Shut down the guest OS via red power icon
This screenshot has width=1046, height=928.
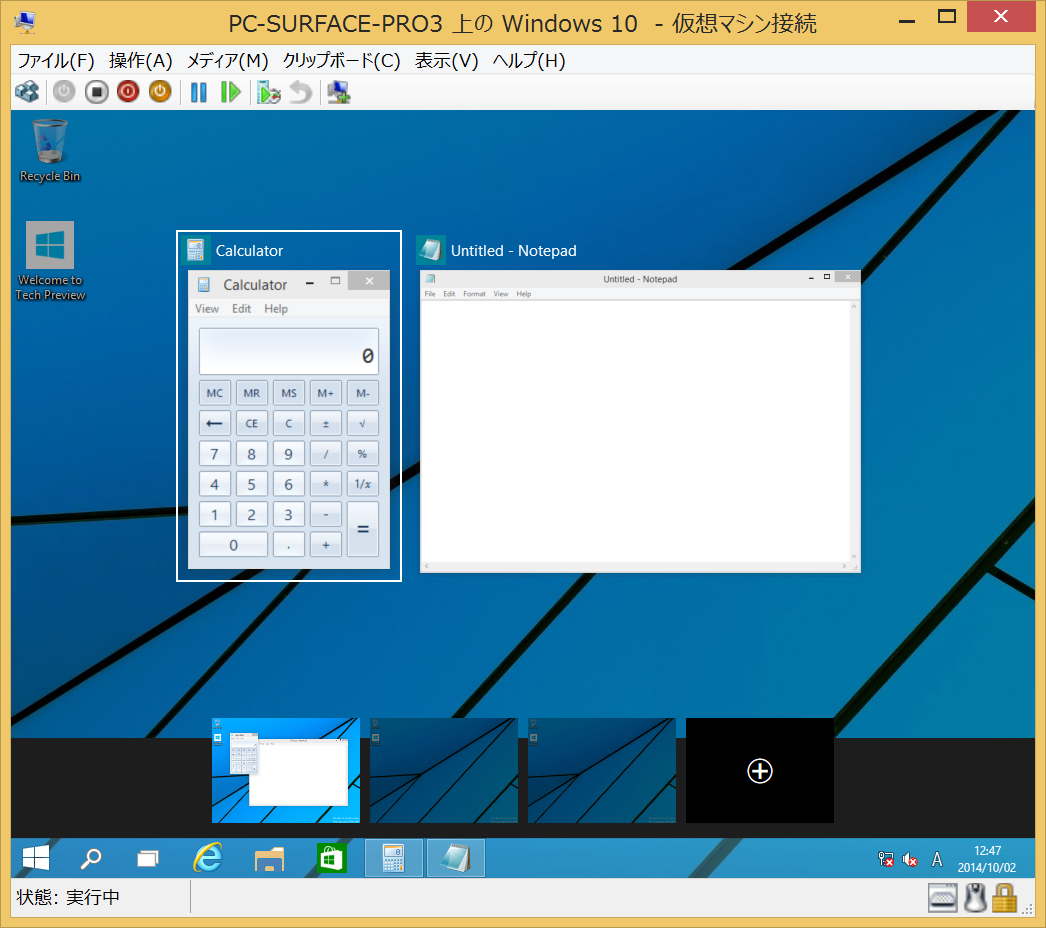pyautogui.click(x=128, y=91)
